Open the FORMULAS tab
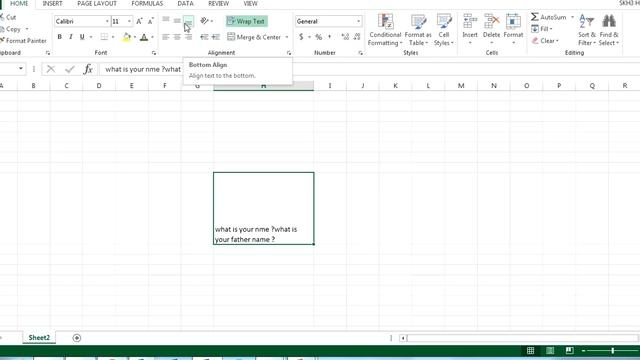This screenshot has height=360, width=640. pyautogui.click(x=147, y=3)
